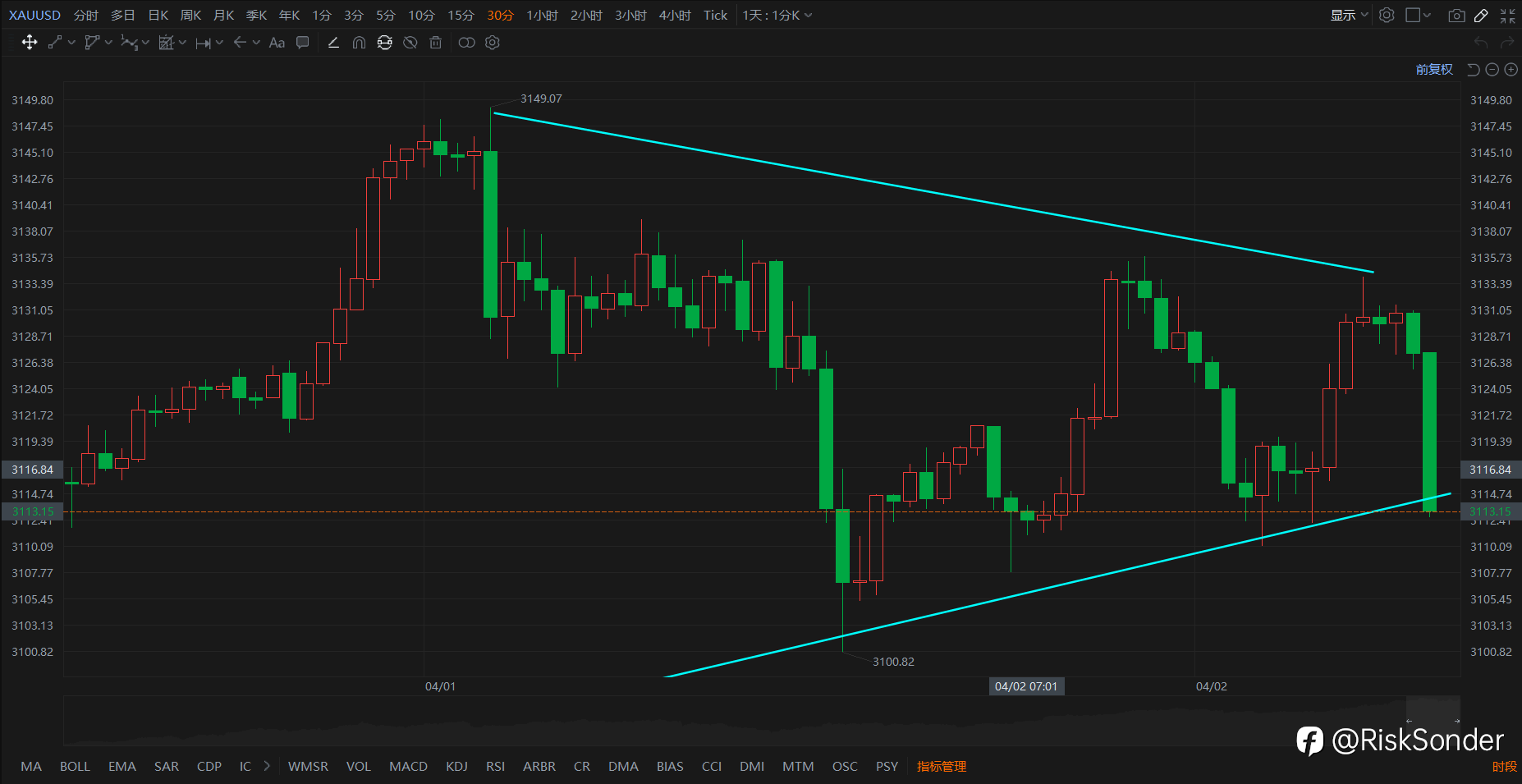The width and height of the screenshot is (1522, 784).
Task: Add a comment bubble note
Action: click(303, 43)
